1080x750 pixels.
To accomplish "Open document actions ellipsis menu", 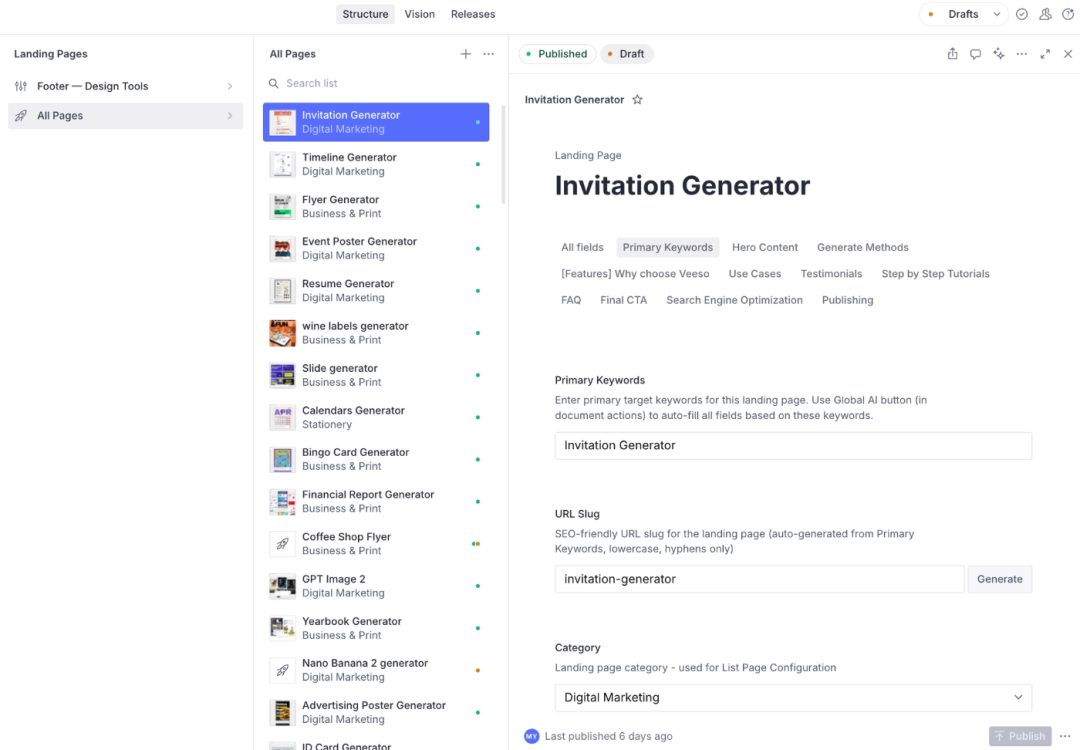I will click(1021, 54).
